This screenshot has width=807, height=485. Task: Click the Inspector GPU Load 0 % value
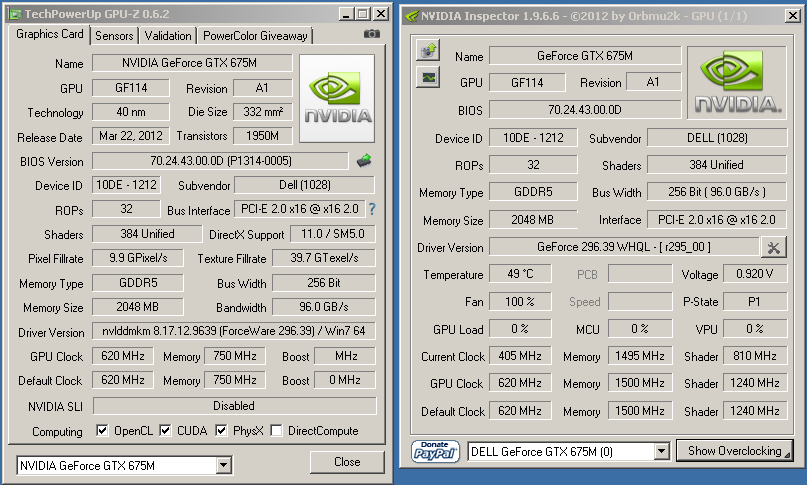point(520,328)
